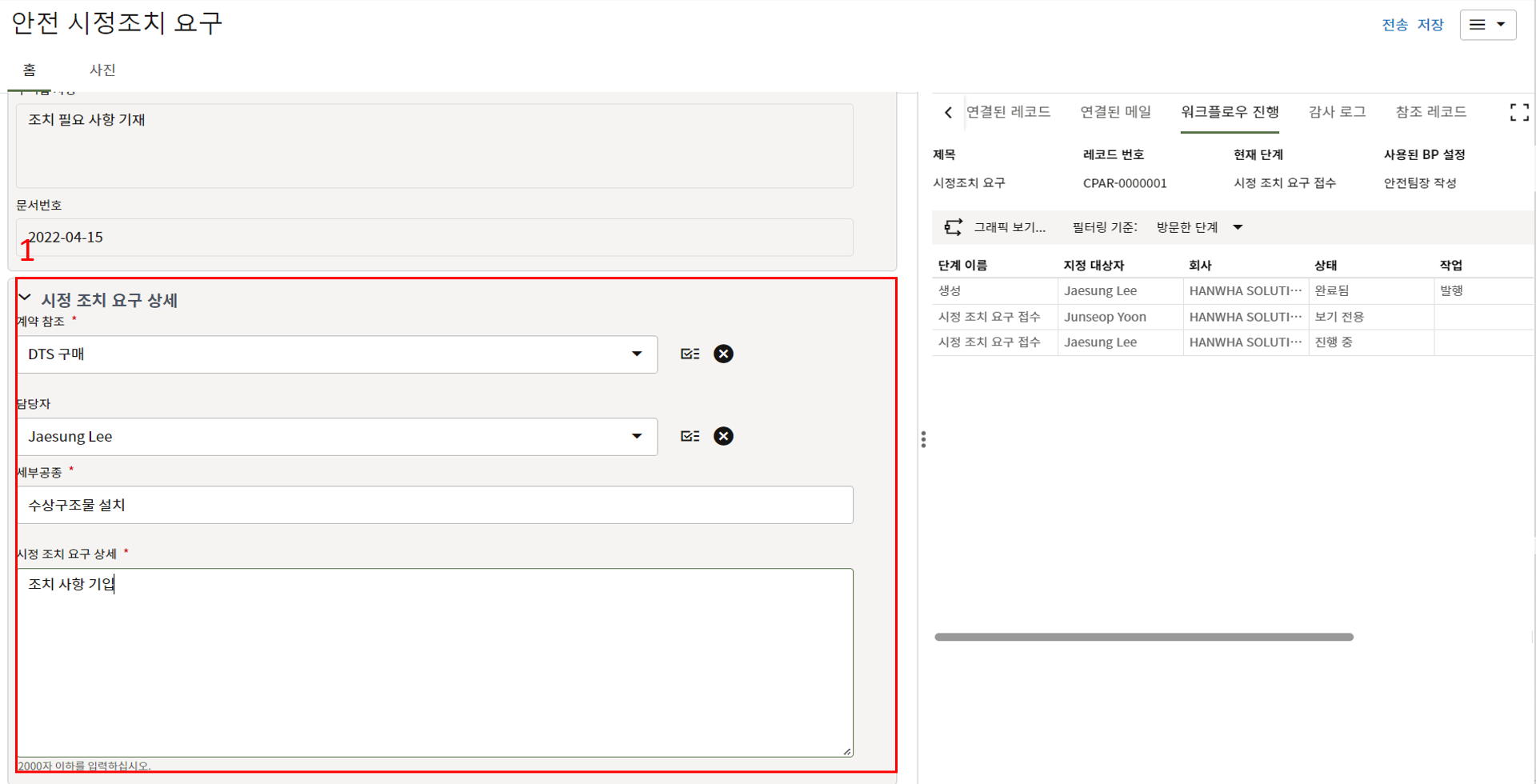Clear the Jaesung Lee 담당자 selection
Viewport: 1536px width, 784px height.
point(723,436)
